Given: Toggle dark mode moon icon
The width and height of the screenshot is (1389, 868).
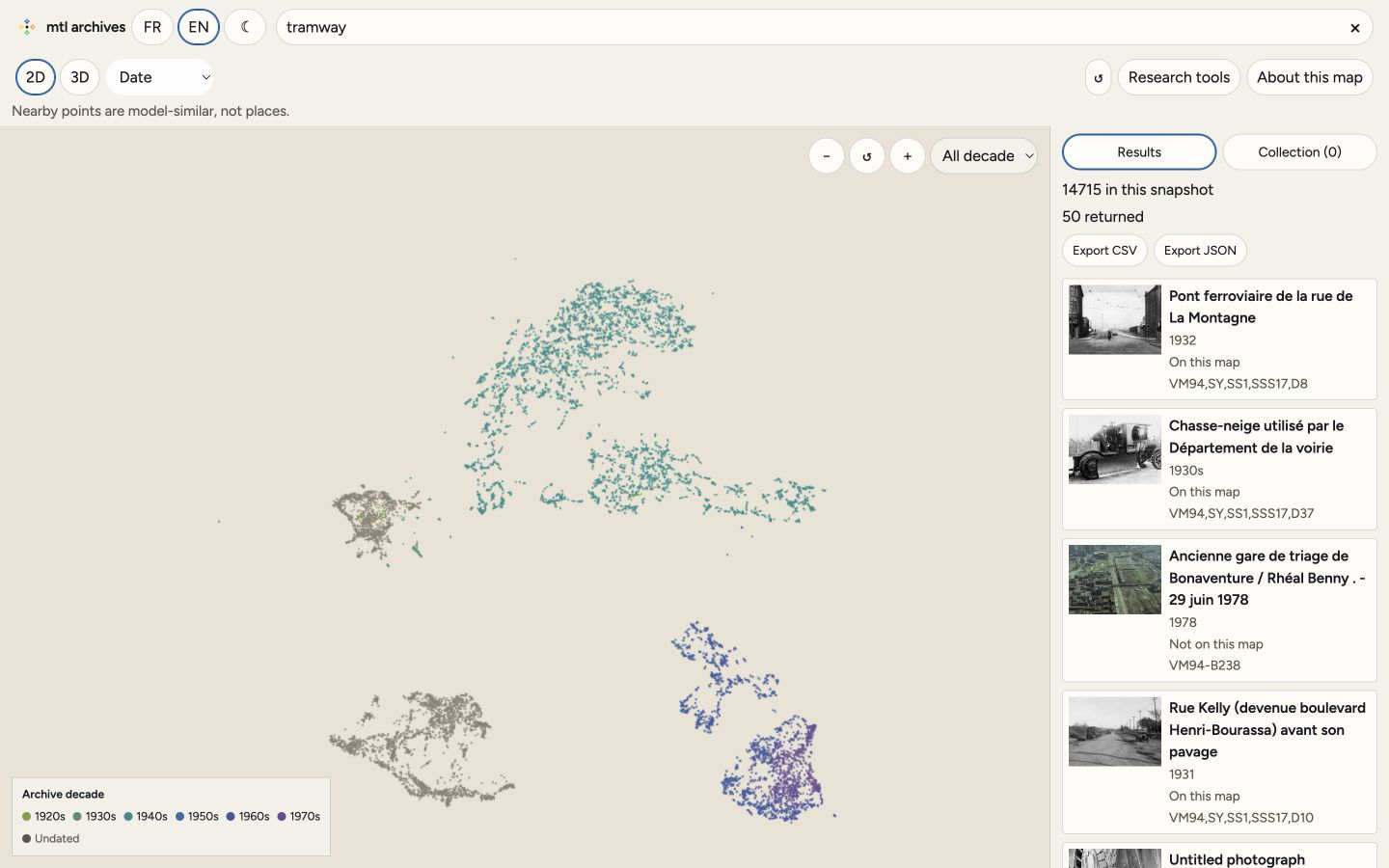Looking at the screenshot, I should [245, 27].
